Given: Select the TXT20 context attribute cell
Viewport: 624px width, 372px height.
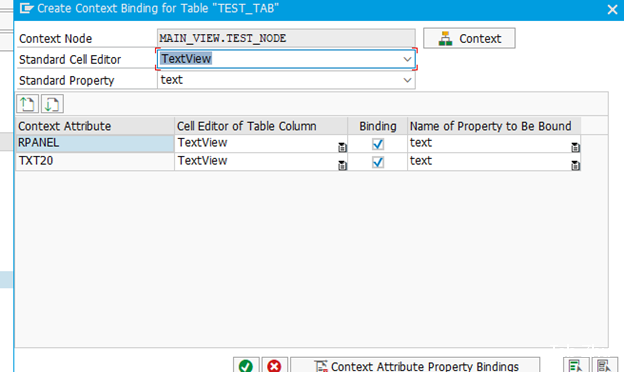Looking at the screenshot, I should pyautogui.click(x=95, y=161).
